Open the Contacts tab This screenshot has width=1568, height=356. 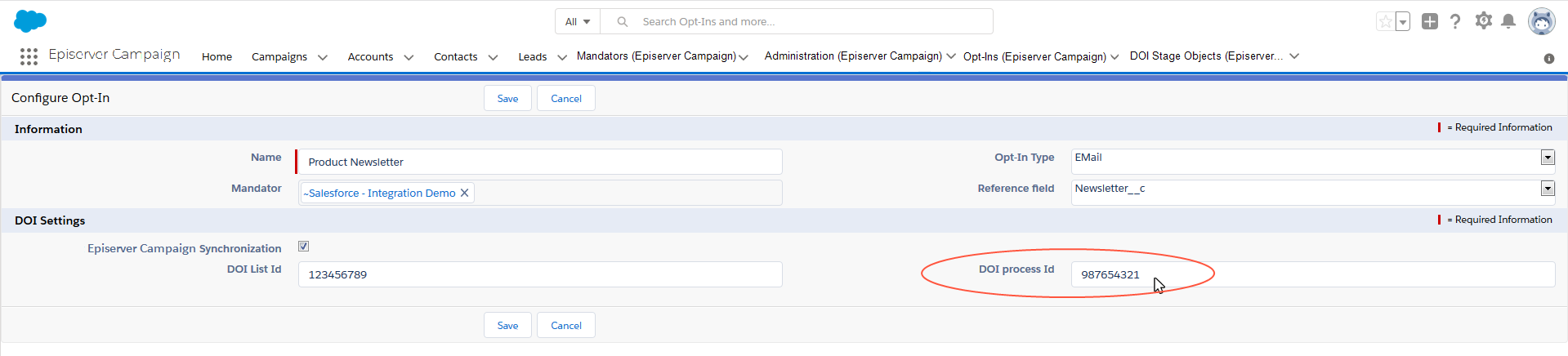click(x=455, y=56)
